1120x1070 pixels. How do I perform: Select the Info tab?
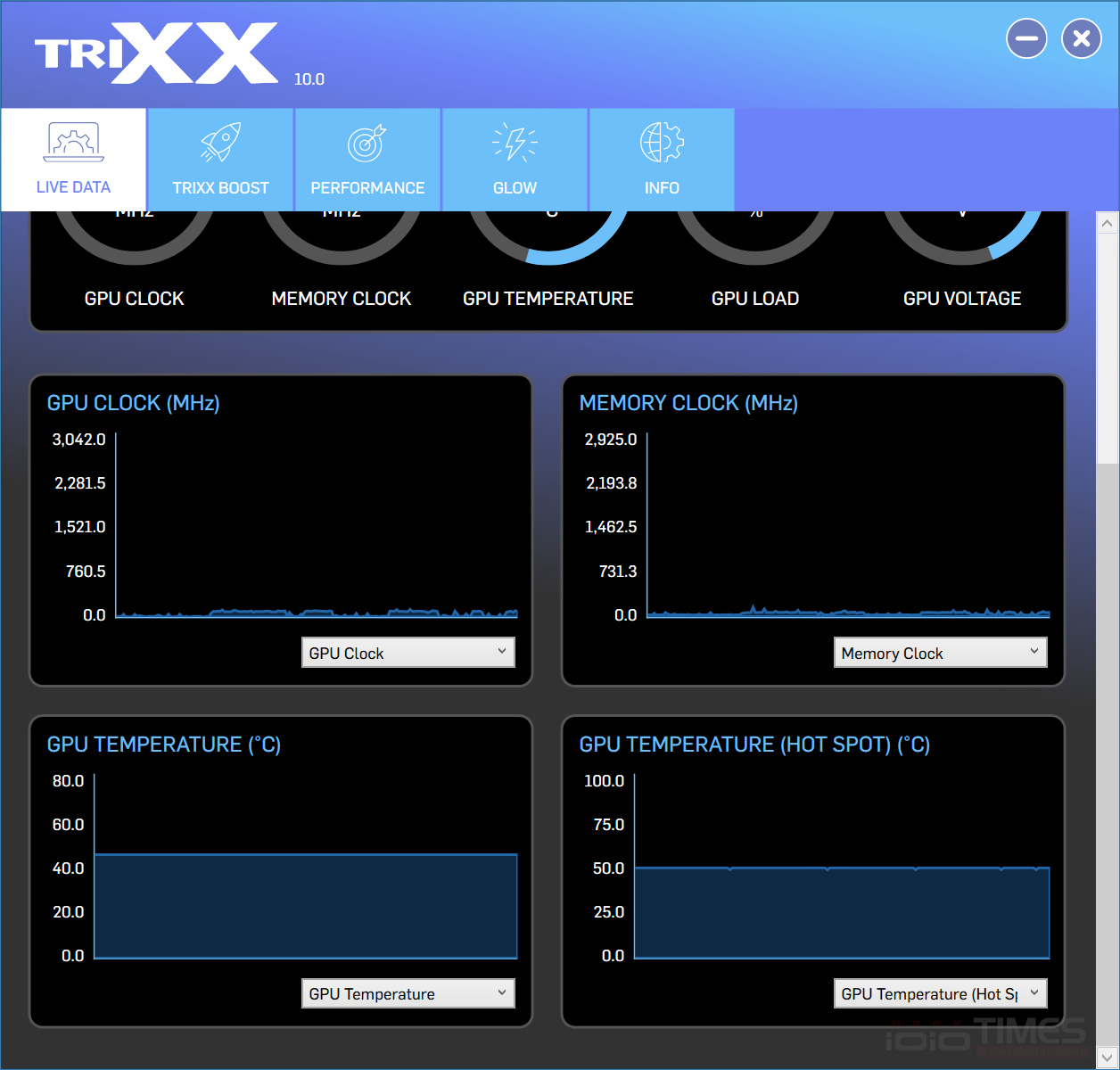662,160
